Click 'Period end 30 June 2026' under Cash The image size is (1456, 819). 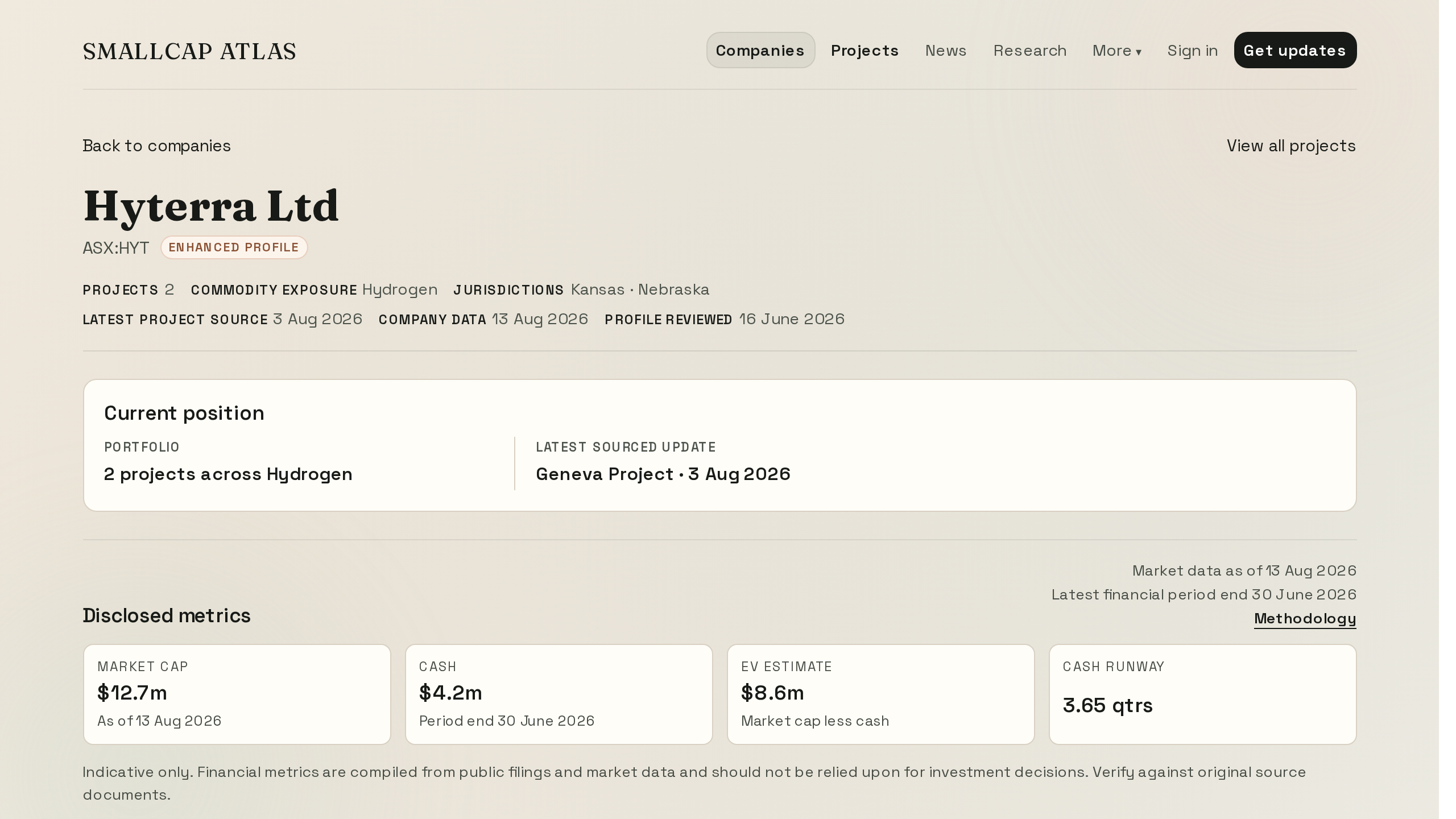coord(507,721)
